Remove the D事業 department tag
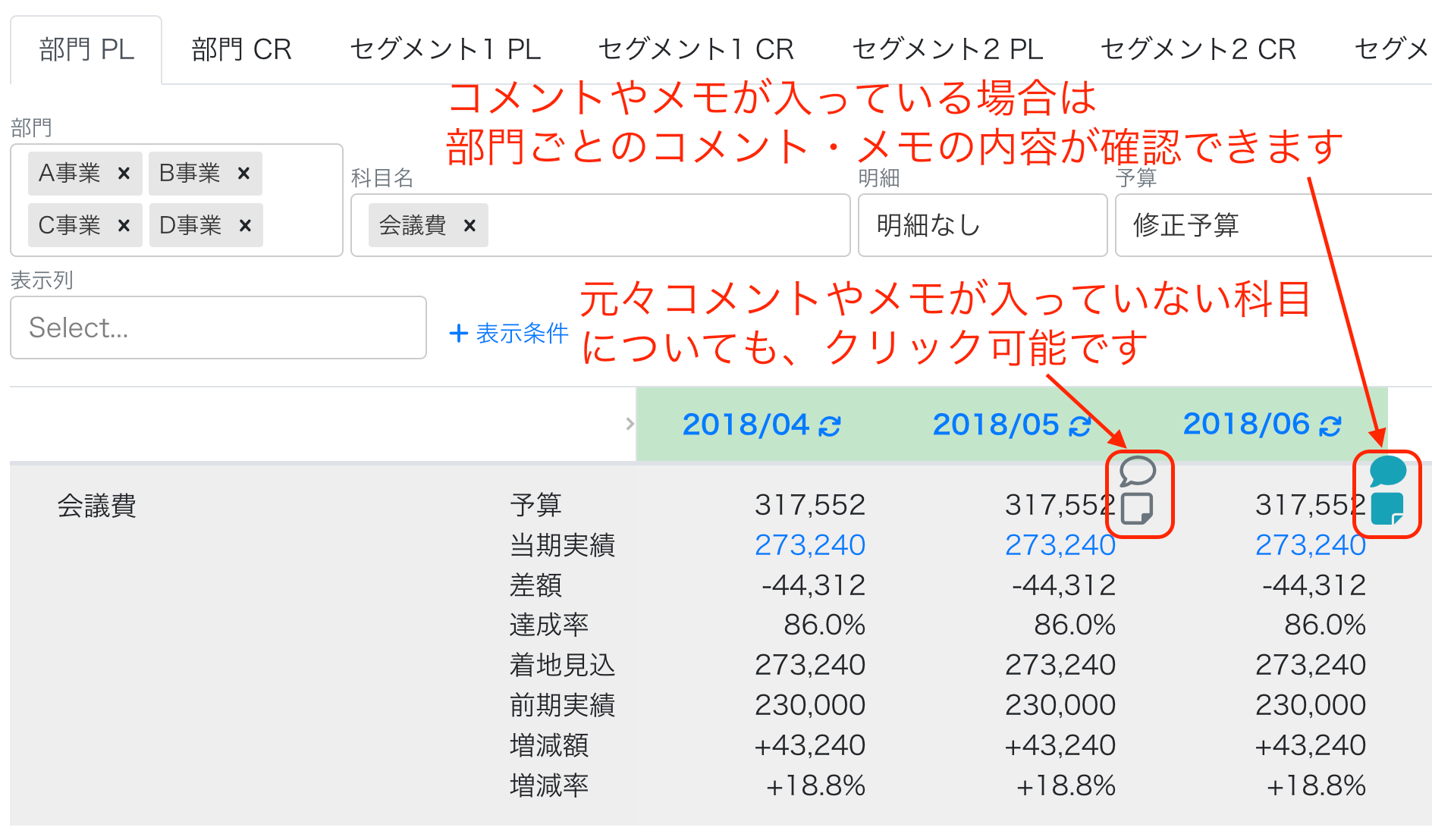 click(245, 225)
